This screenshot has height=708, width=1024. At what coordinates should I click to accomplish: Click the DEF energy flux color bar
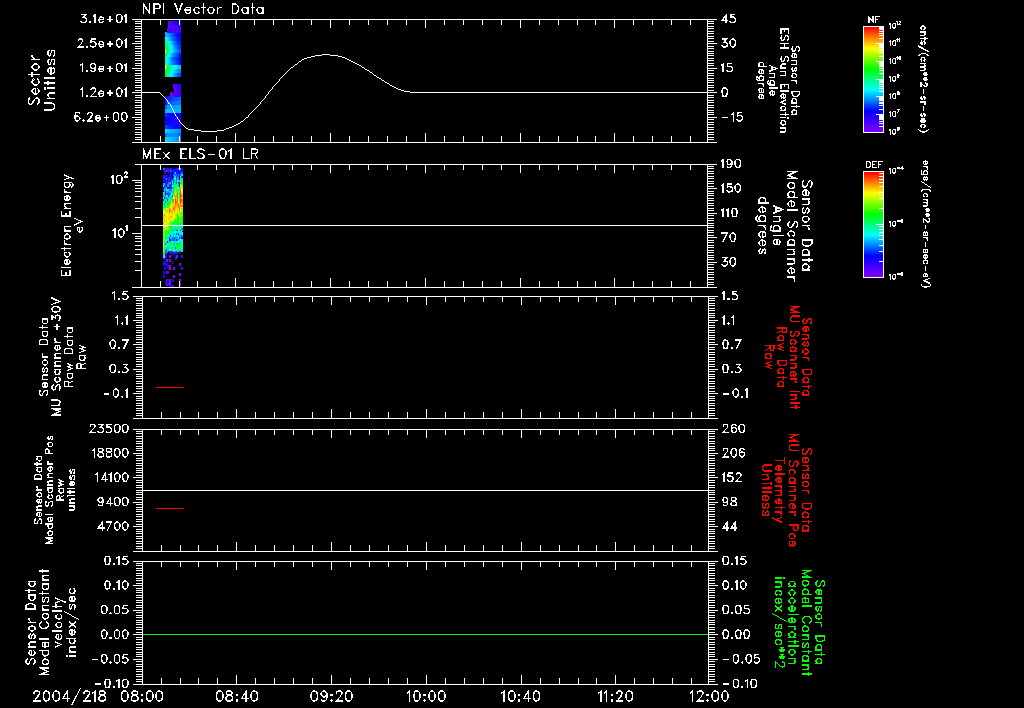(874, 224)
